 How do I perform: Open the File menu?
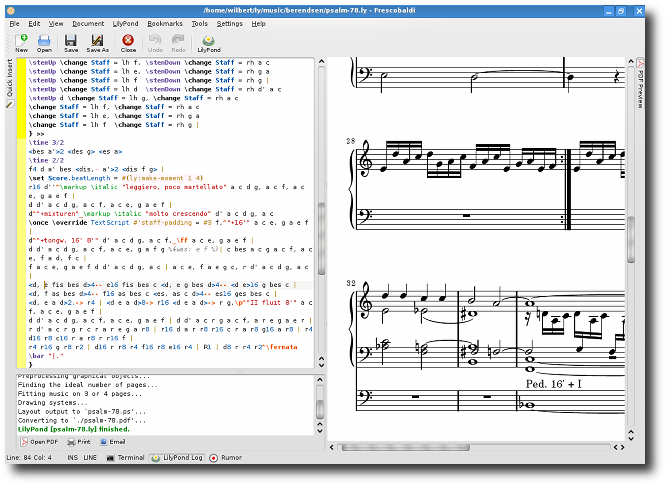click(x=14, y=24)
